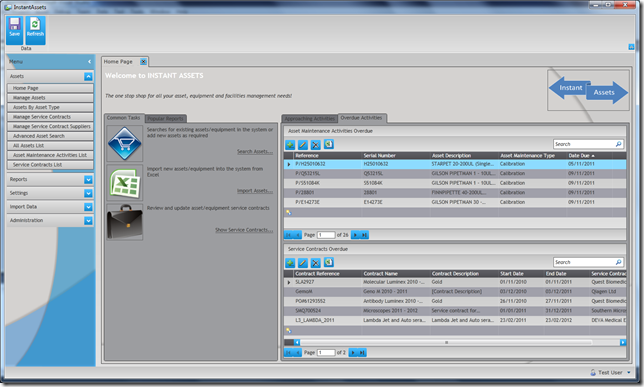Open Asset Maintenance Activities List
This screenshot has width=644, height=387.
click(50, 155)
